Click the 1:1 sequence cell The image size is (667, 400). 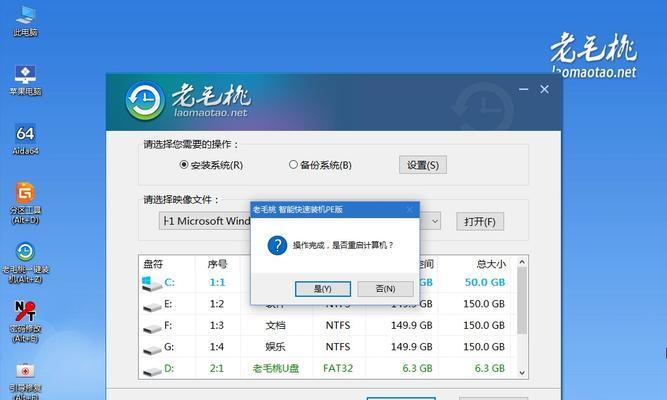[x=217, y=283]
